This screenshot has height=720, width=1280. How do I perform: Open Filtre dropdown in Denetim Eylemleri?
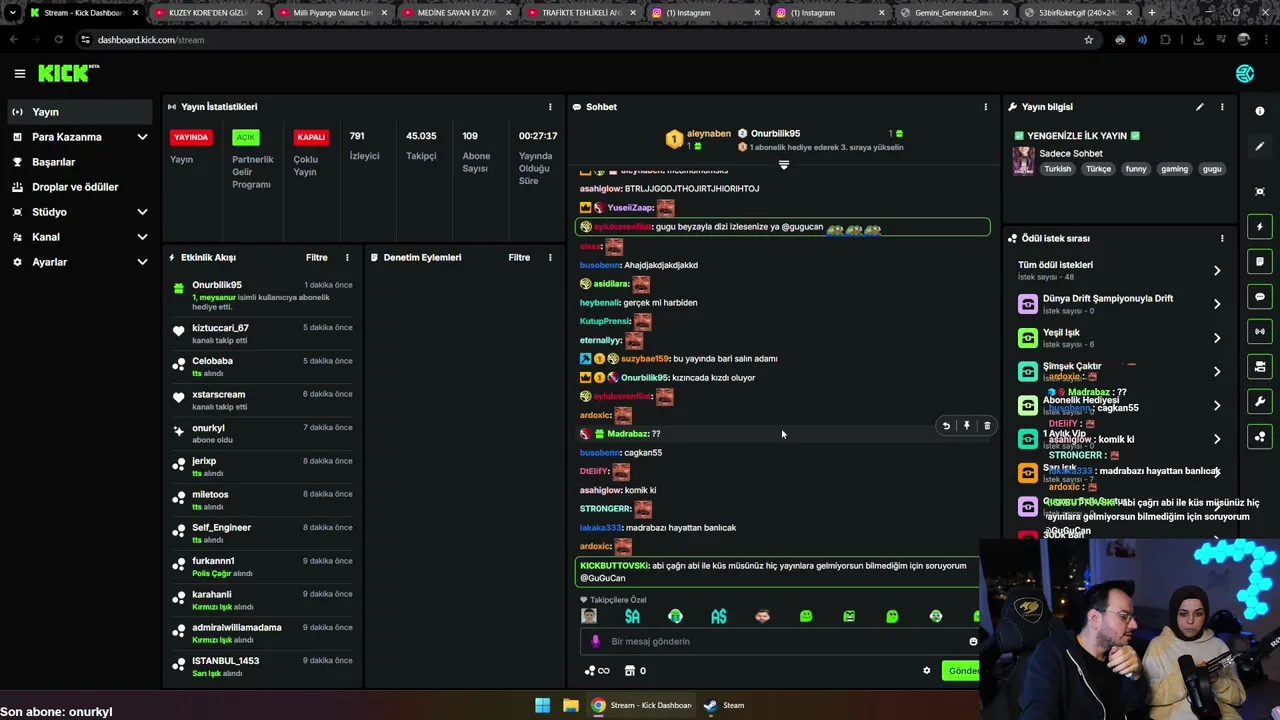(519, 258)
